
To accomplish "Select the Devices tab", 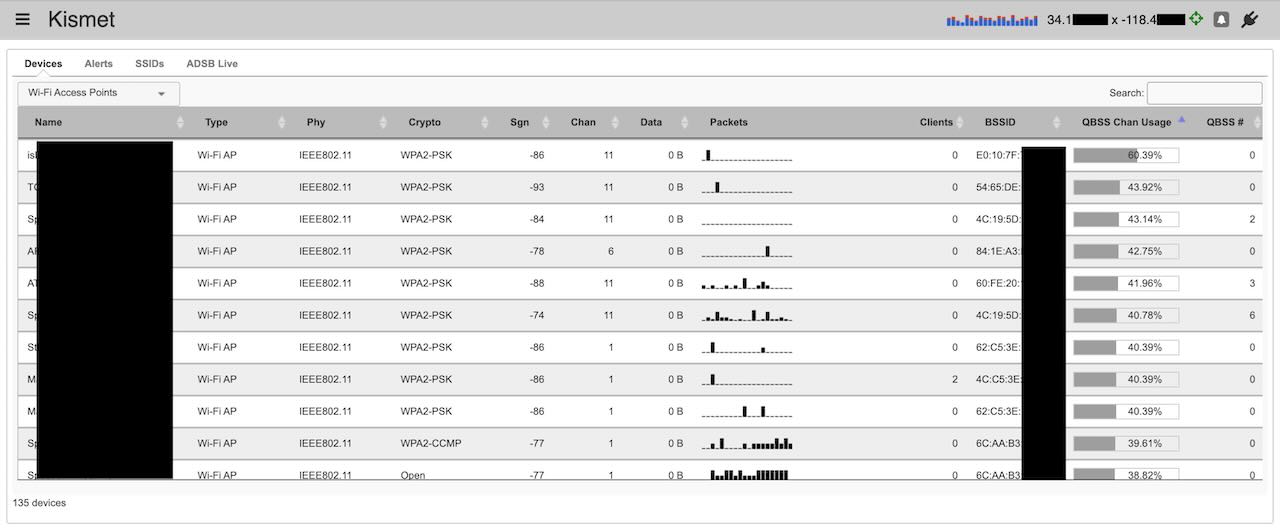I will click(43, 63).
